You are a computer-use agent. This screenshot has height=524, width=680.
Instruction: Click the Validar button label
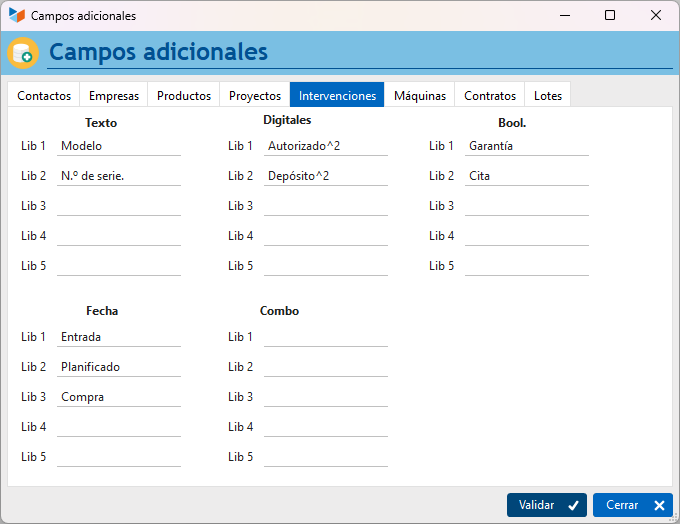[536, 505]
